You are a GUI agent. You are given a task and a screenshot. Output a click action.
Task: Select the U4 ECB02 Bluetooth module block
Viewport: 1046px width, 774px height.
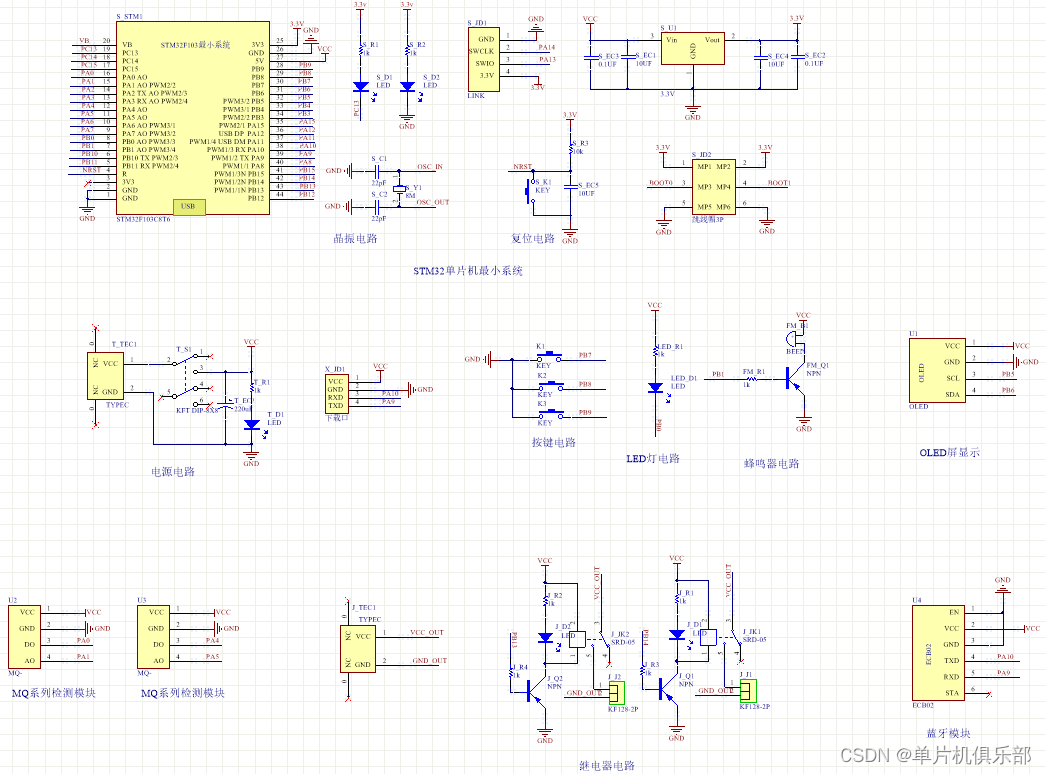click(x=937, y=652)
